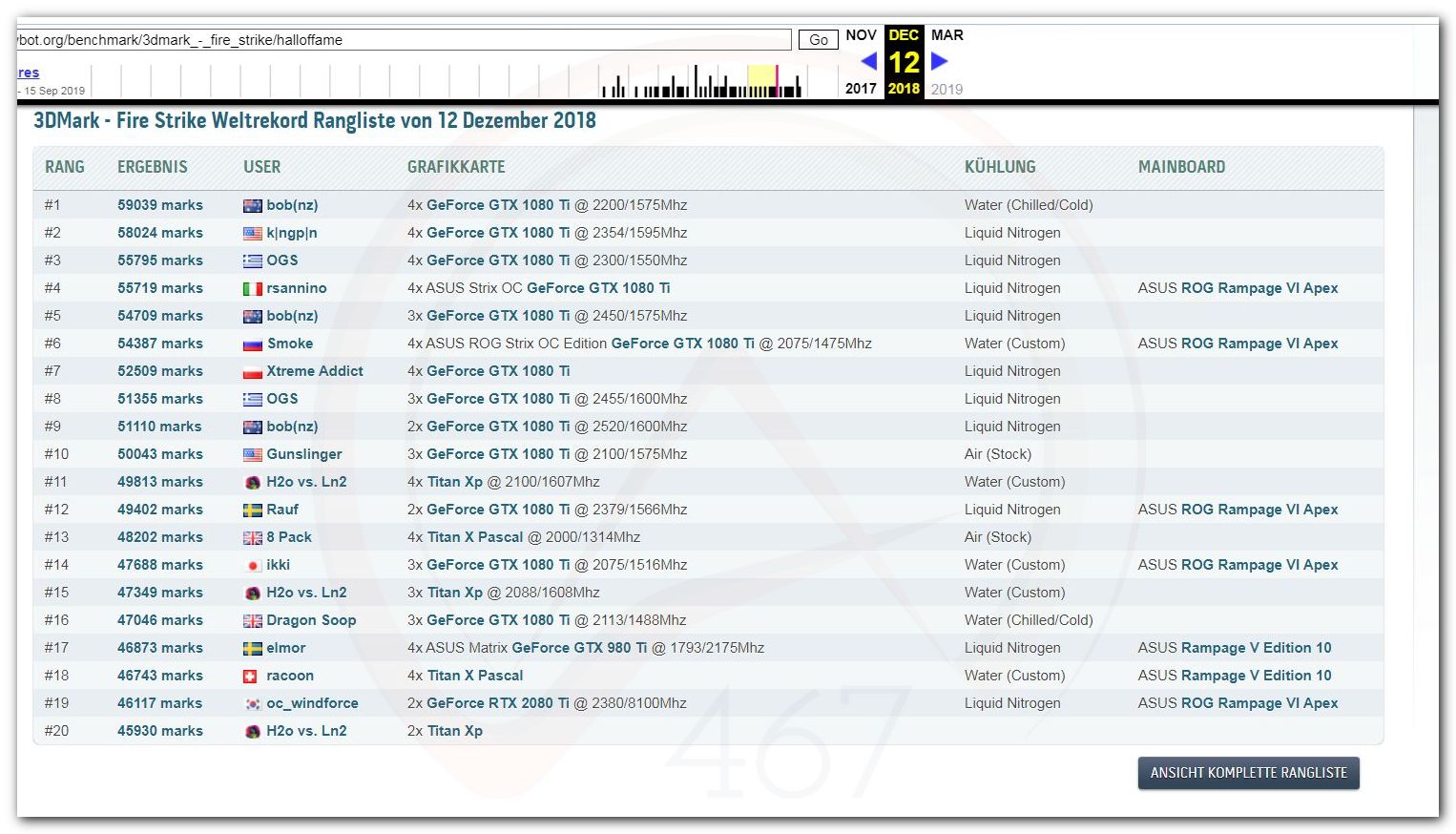Click the flag in rank #5 bob(nz) row
Viewport: 1456px width, 834px height.
pos(253,317)
